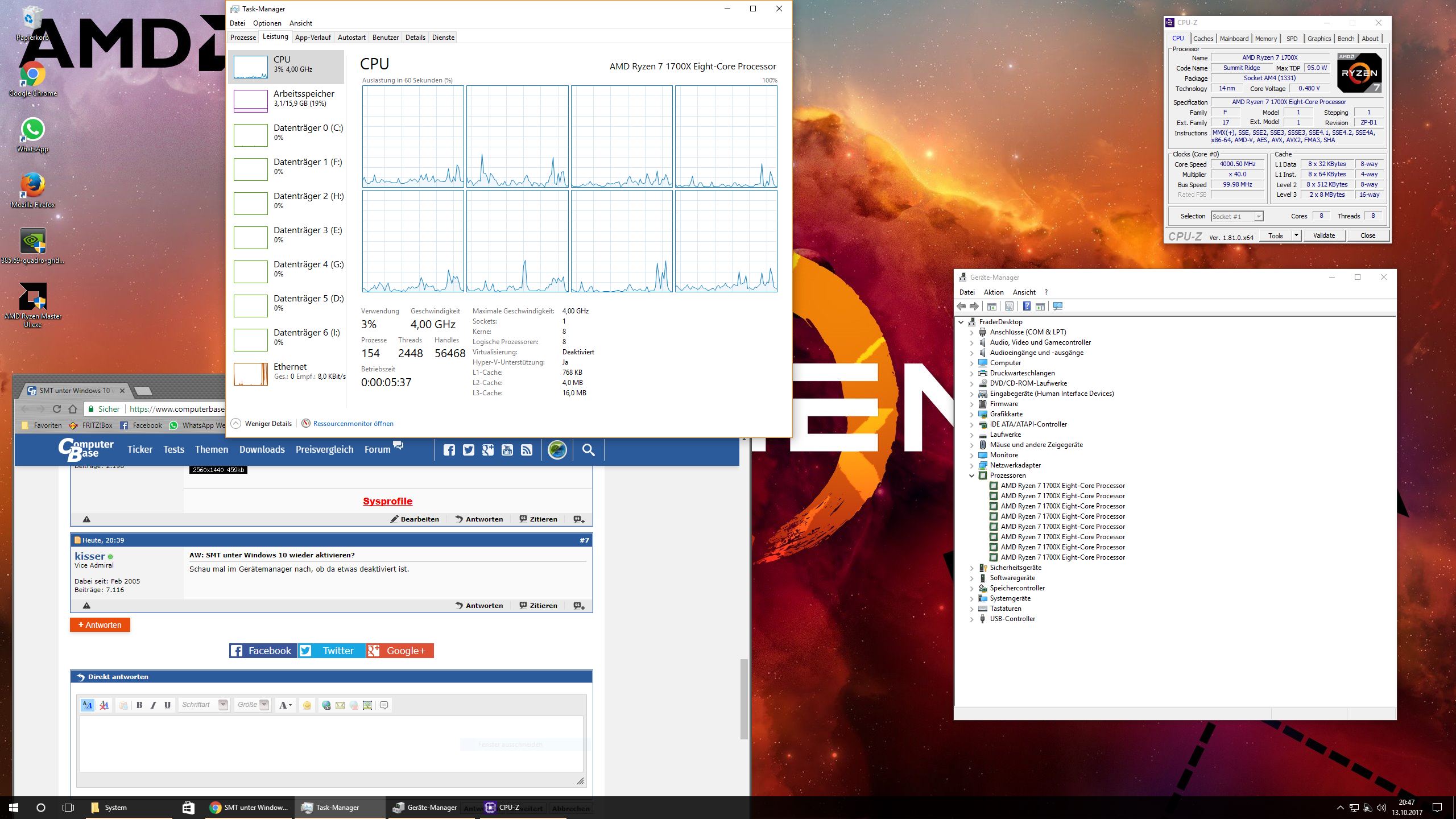Click the insert link globe icon
This screenshot has width=1456, height=819.
pos(326,705)
